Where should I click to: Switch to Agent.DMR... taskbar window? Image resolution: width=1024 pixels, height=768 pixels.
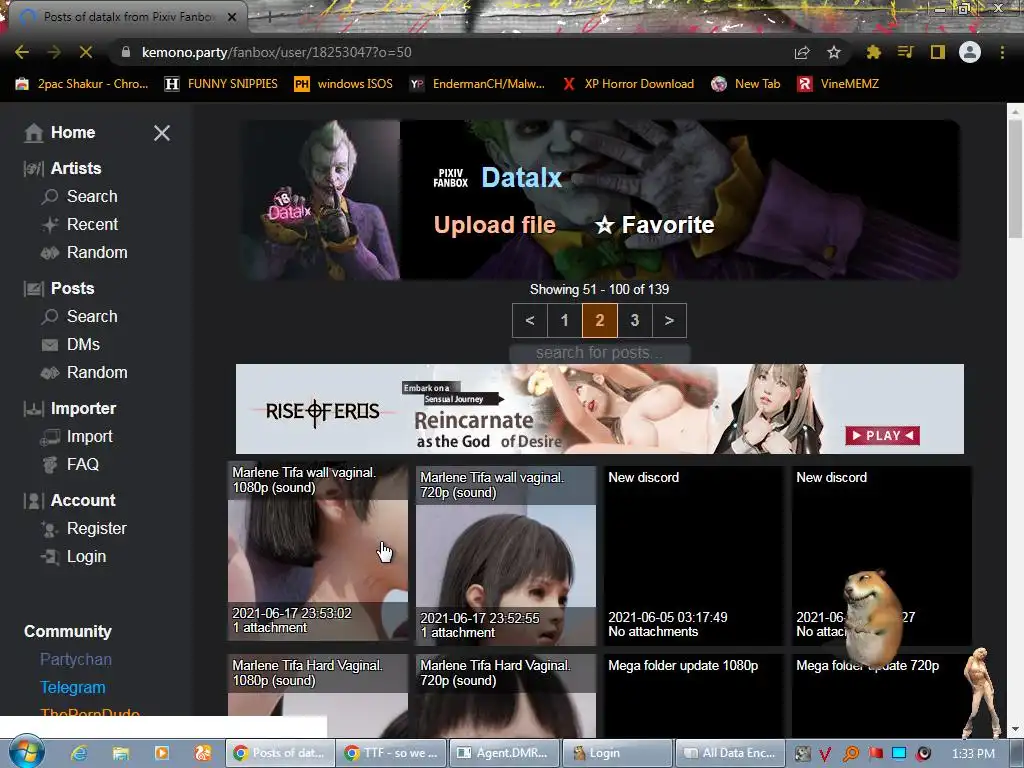[505, 753]
